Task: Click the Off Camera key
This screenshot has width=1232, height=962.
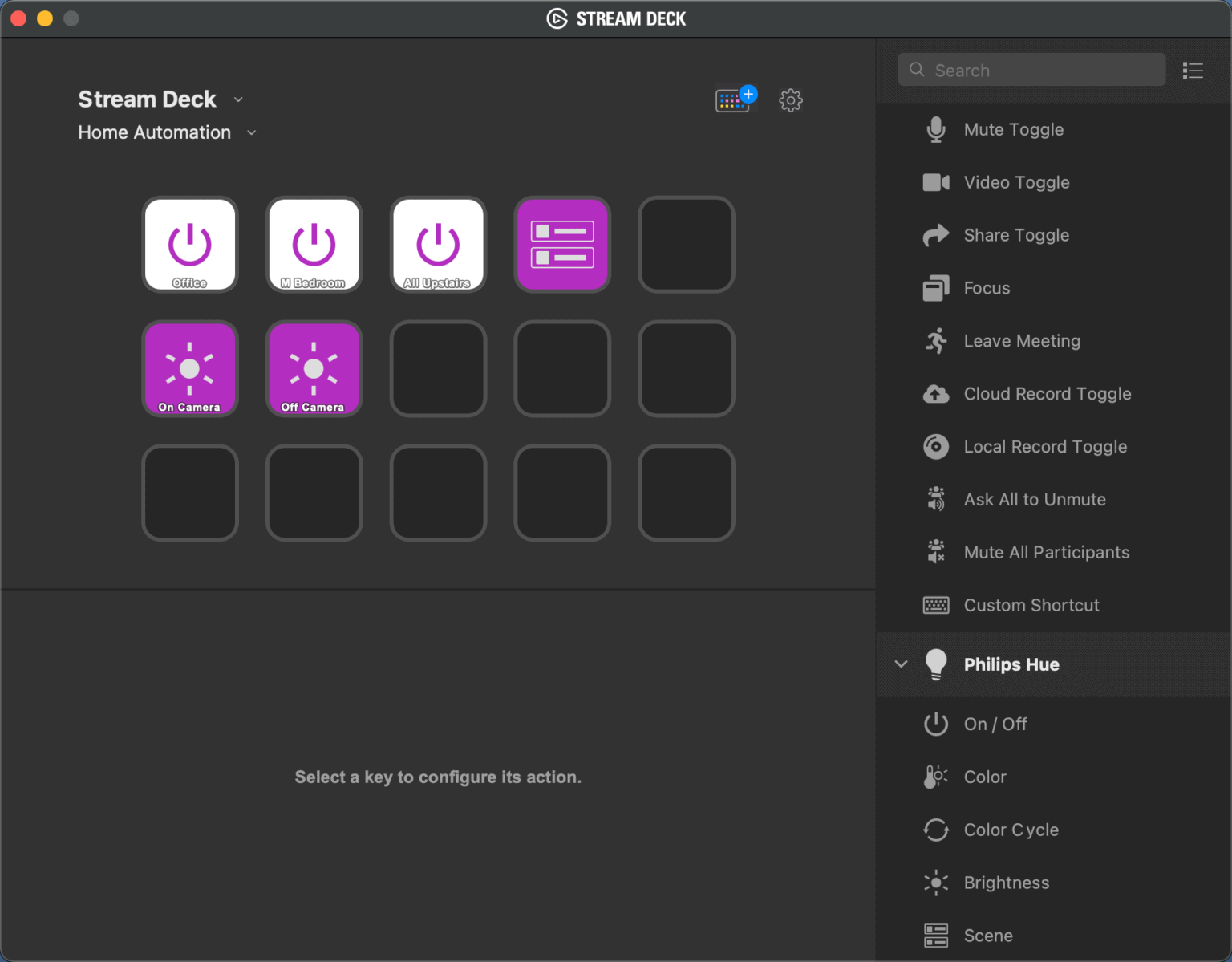Action: pyautogui.click(x=314, y=369)
